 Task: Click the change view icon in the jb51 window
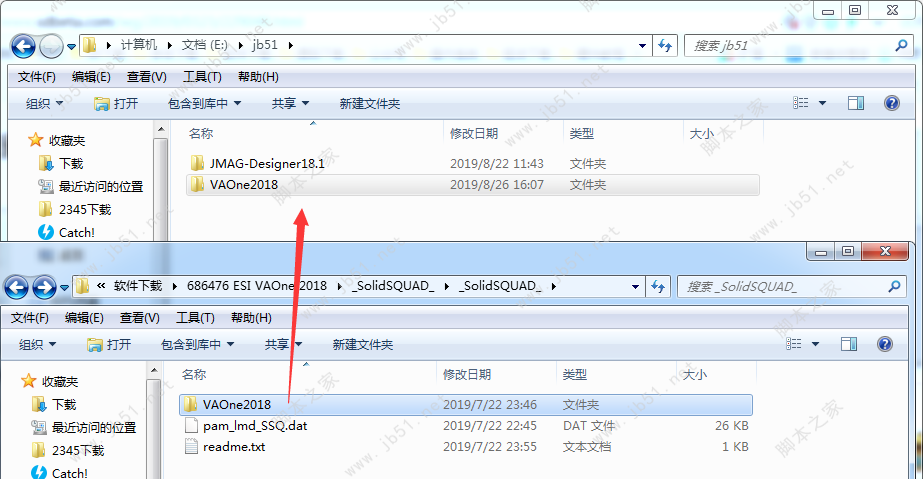coord(801,103)
